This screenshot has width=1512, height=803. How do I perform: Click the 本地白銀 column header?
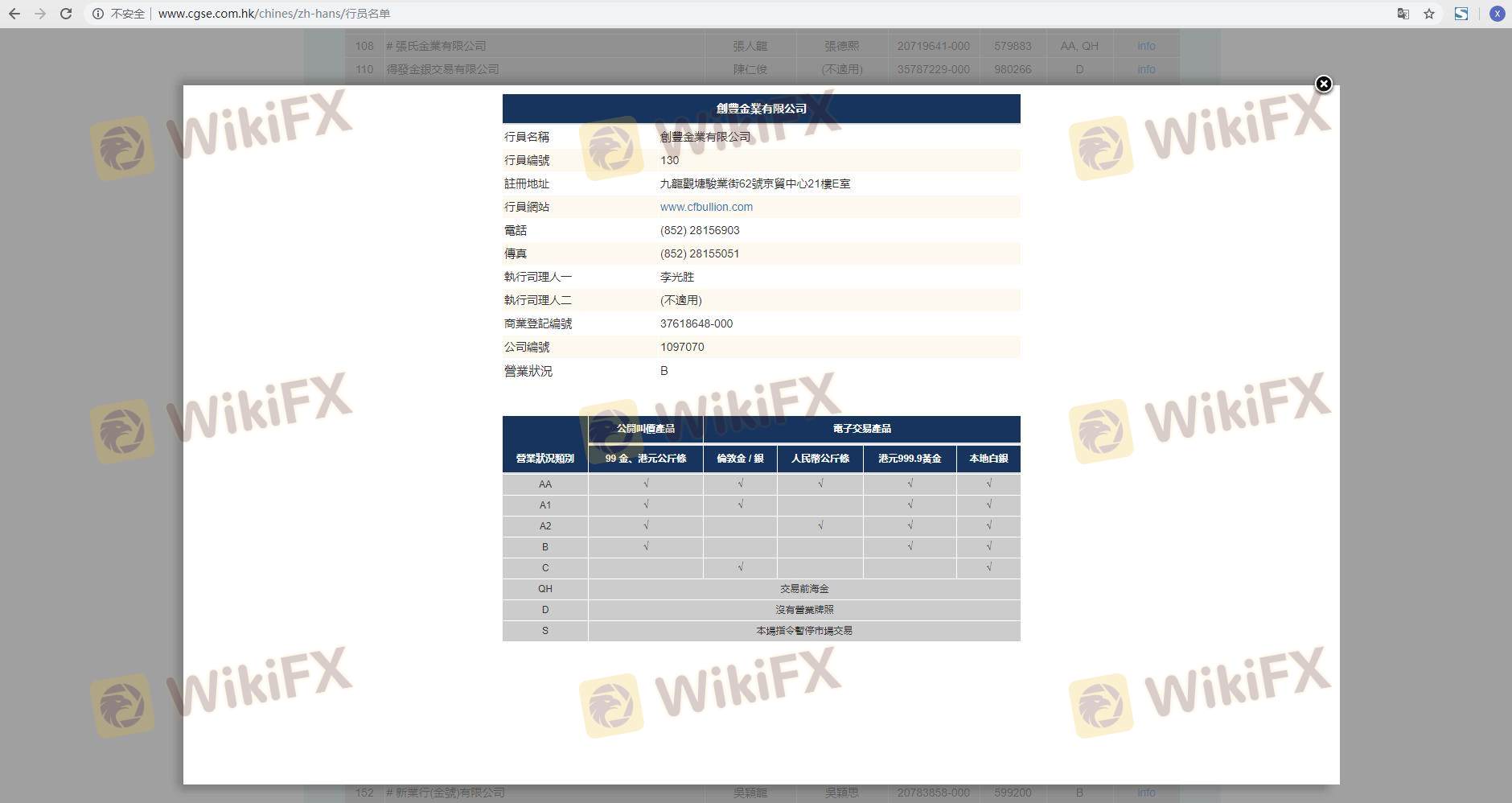[988, 459]
